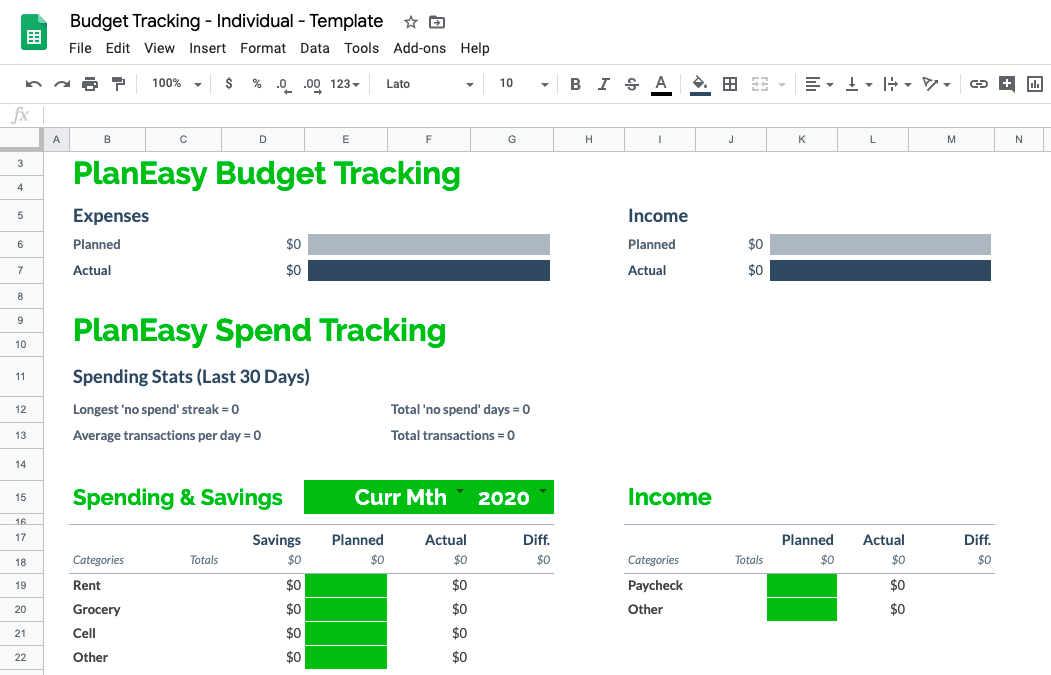Open vertical align dropdown

(858, 84)
